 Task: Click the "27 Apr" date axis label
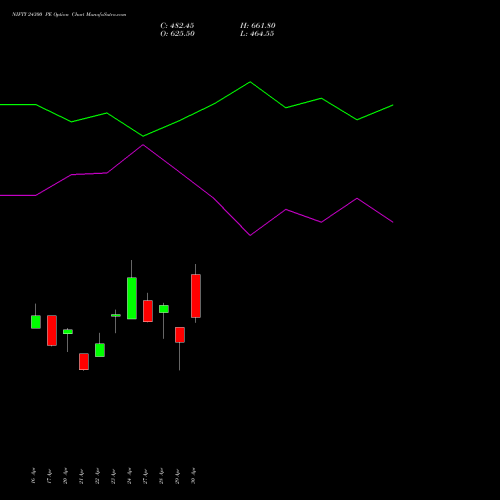145,476
